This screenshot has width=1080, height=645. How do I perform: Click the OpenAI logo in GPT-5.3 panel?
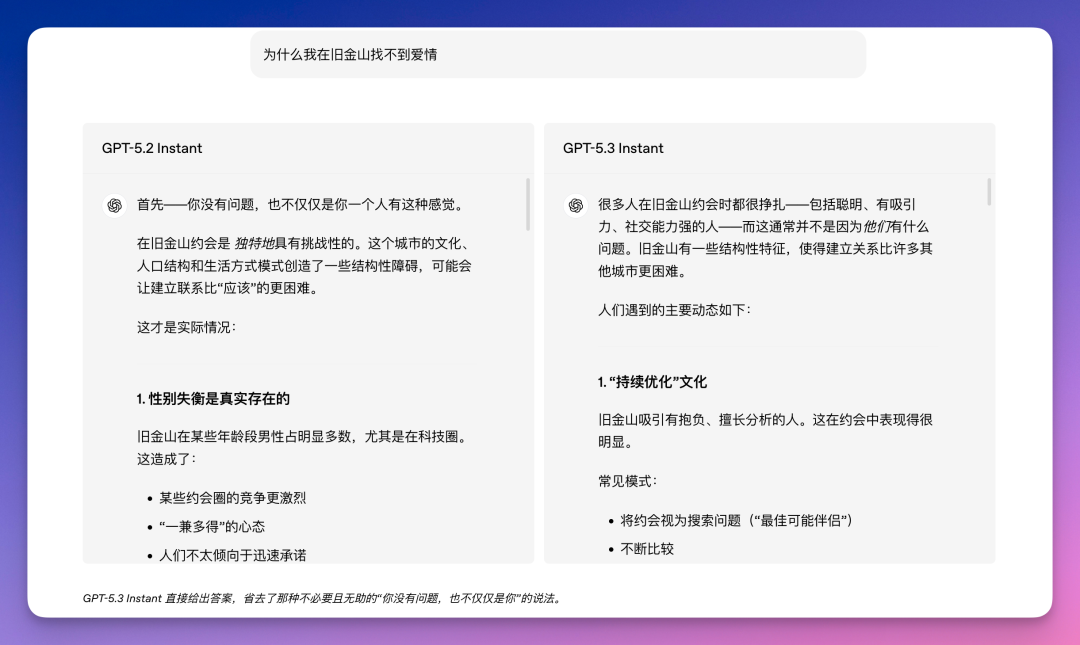pyautogui.click(x=574, y=203)
